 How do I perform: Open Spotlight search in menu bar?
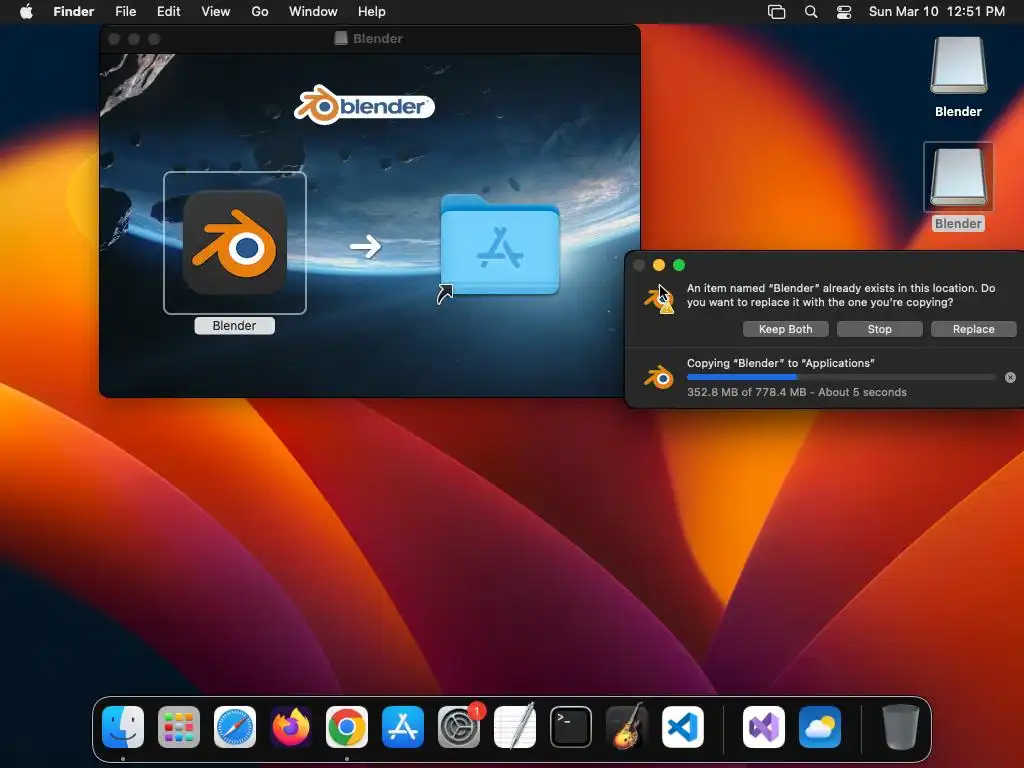pyautogui.click(x=810, y=12)
